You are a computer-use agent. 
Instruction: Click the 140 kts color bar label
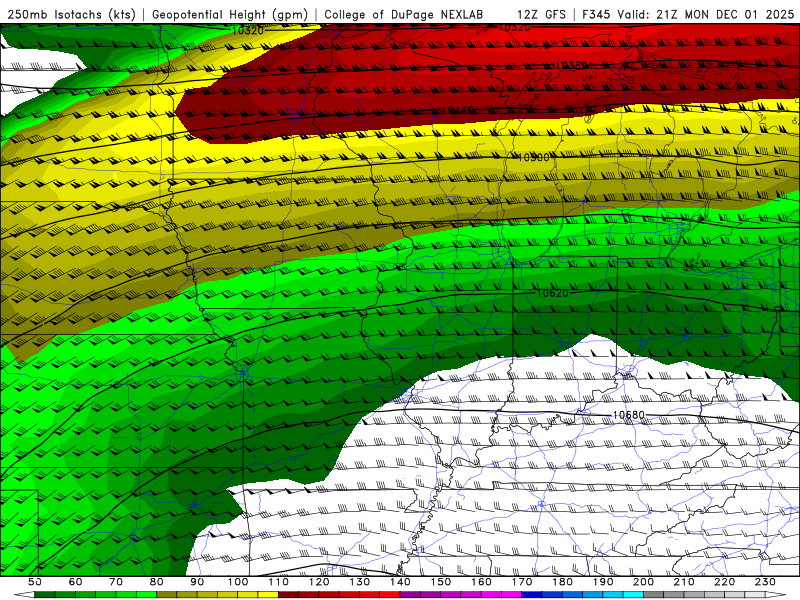pos(401,582)
